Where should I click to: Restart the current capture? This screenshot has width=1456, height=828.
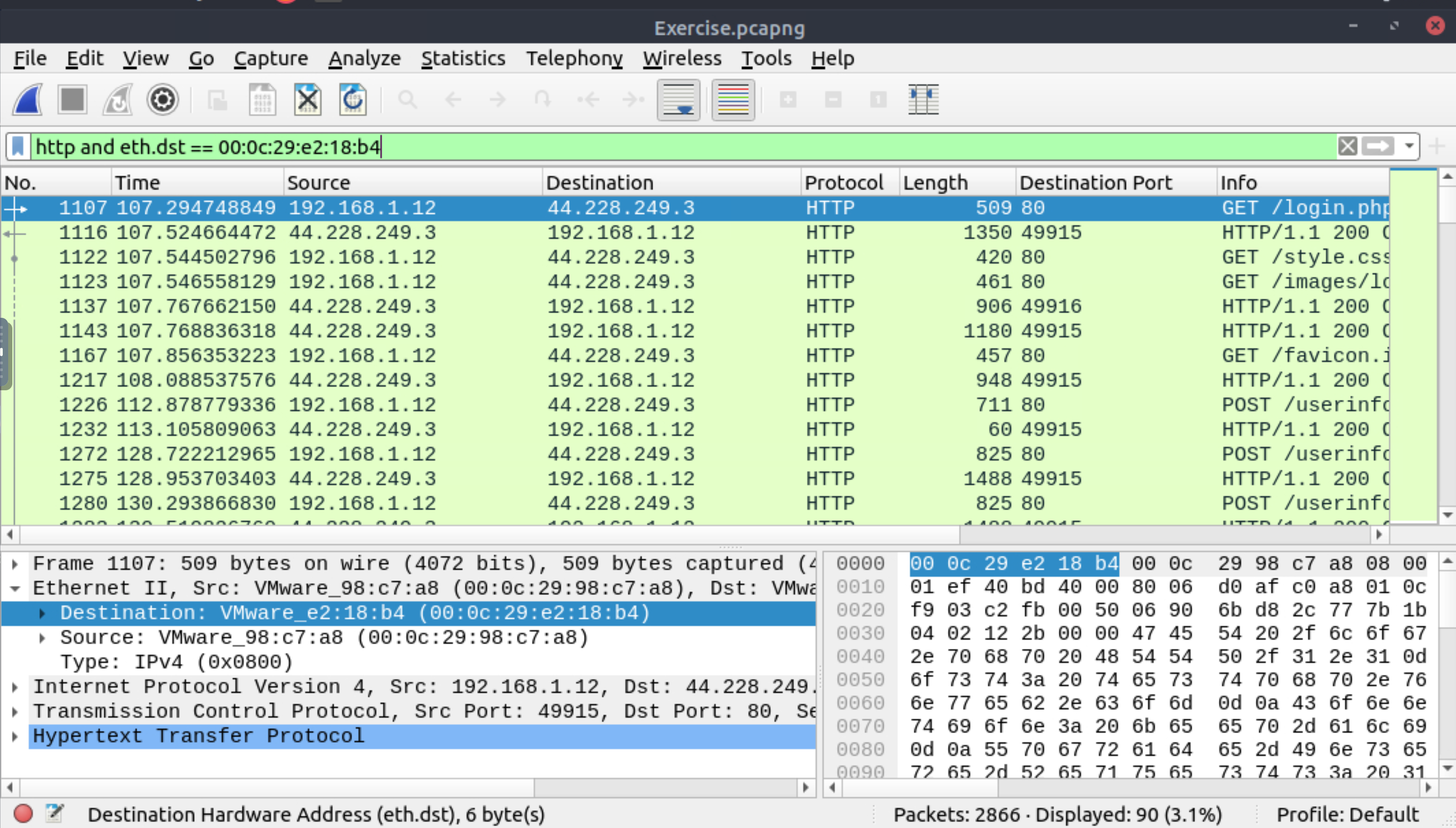click(x=118, y=99)
